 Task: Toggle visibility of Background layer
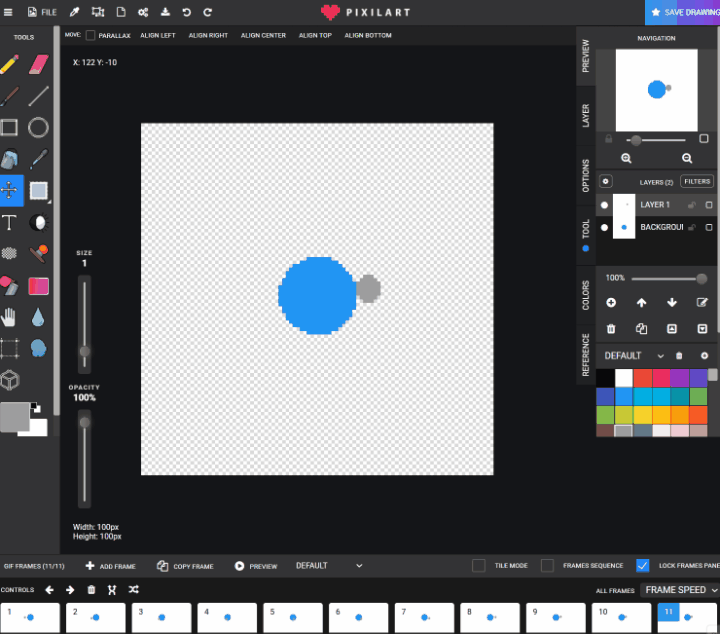(x=604, y=227)
